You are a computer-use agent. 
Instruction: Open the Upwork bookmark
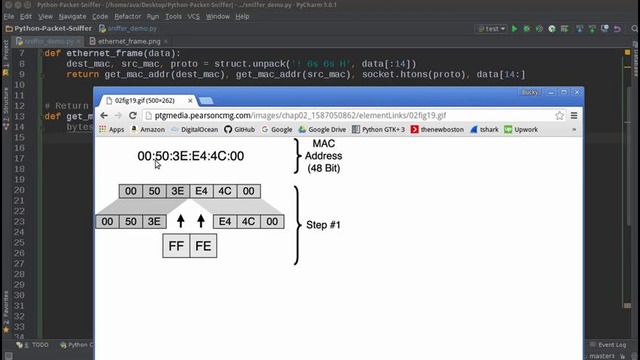[x=521, y=129]
